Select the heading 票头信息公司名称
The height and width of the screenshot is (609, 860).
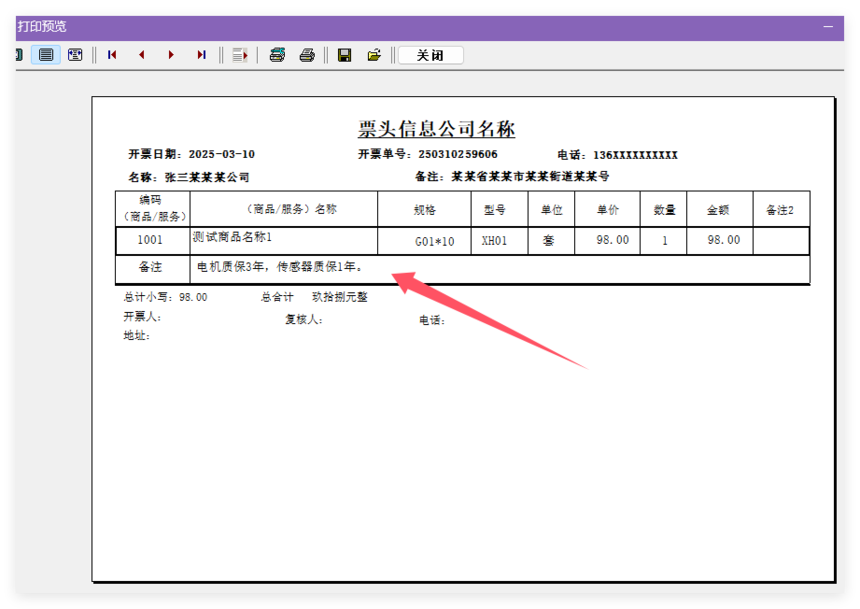(437, 129)
